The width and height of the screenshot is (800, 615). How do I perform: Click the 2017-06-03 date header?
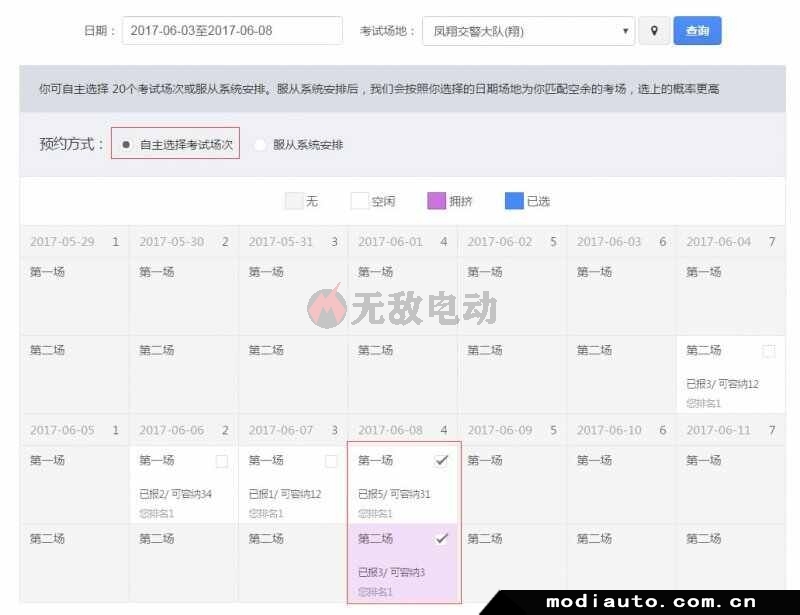[x=621, y=242]
